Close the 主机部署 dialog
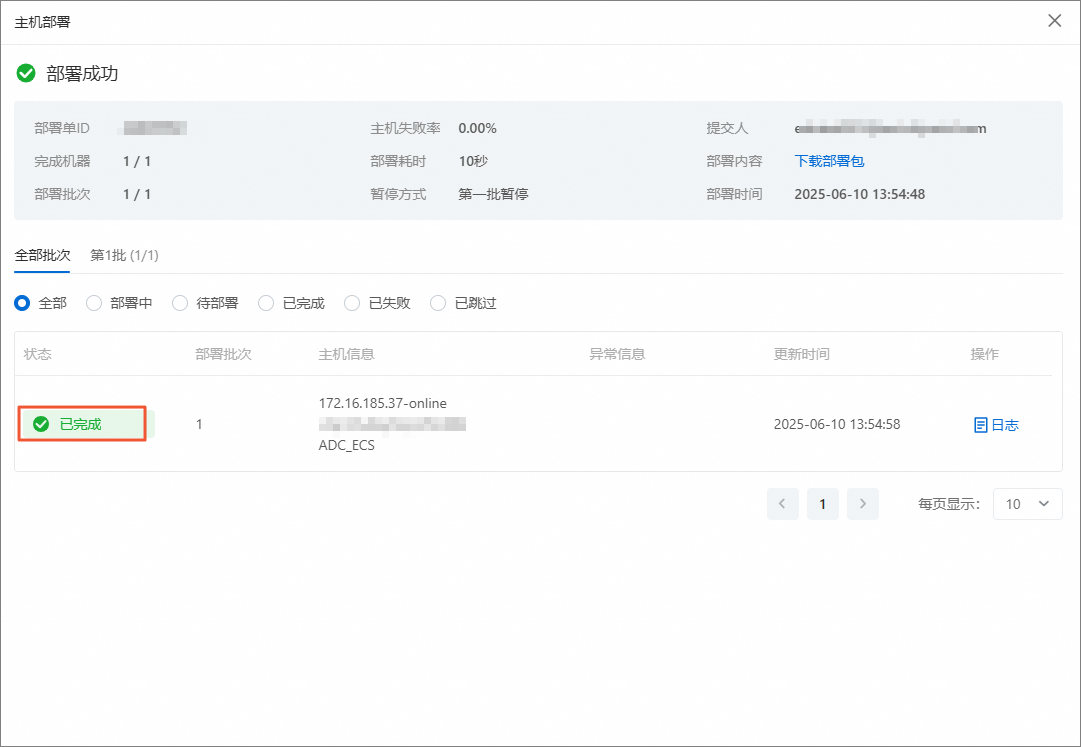Image resolution: width=1081 pixels, height=747 pixels. pos(1054,21)
